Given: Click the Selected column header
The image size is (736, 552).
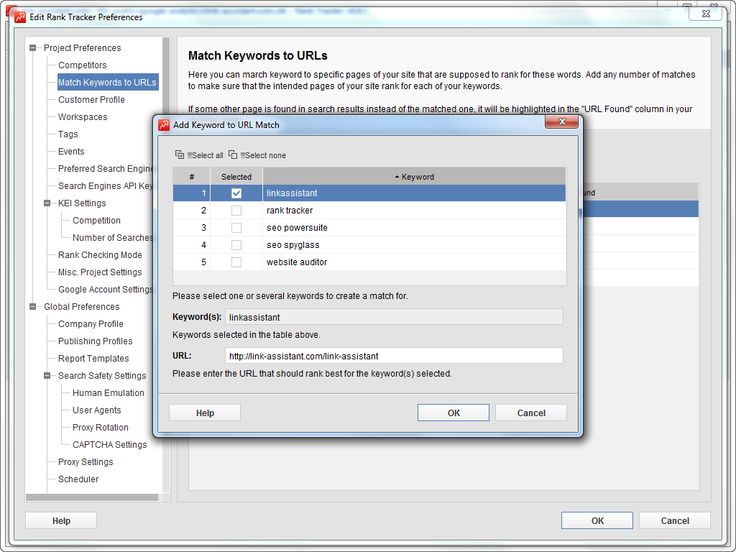Looking at the screenshot, I should click(x=236, y=176).
